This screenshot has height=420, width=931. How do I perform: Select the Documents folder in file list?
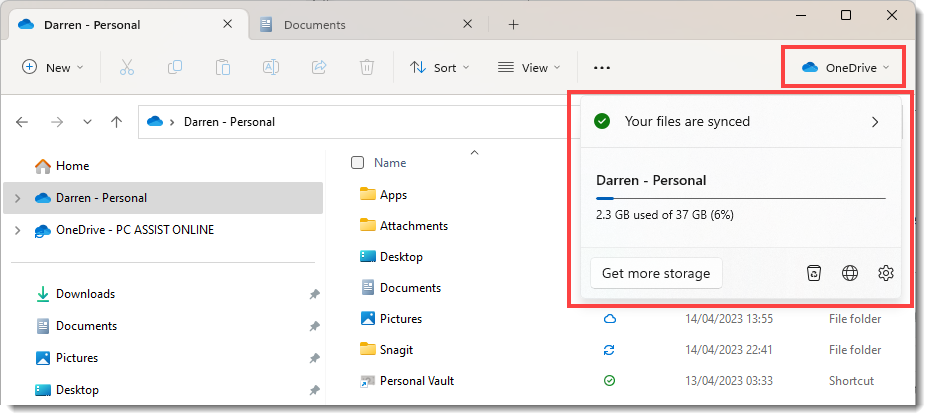coord(401,288)
